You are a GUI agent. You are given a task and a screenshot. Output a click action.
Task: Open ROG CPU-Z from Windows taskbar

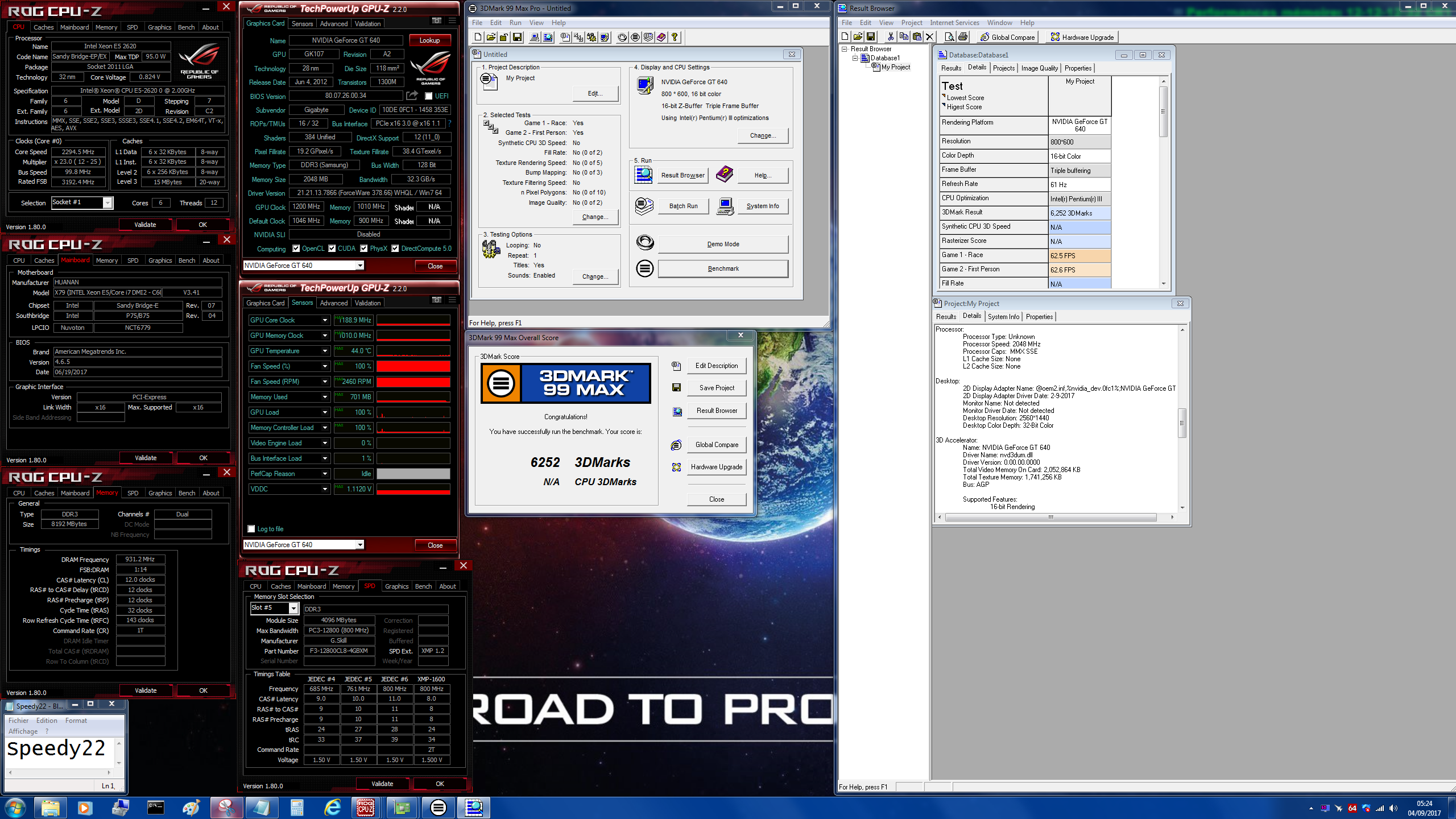366,807
